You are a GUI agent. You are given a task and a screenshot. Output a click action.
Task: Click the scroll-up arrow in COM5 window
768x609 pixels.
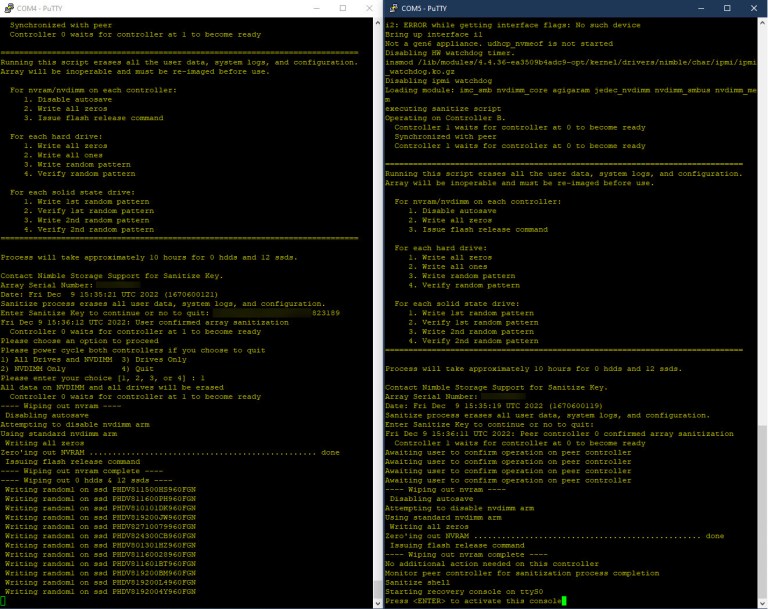[x=762, y=23]
